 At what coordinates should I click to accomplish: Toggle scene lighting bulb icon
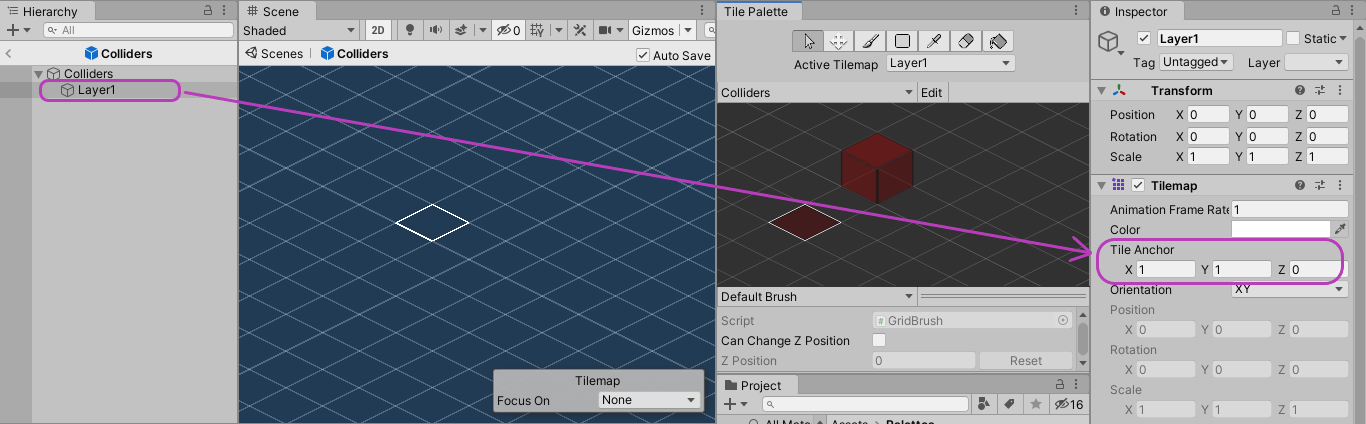click(408, 31)
